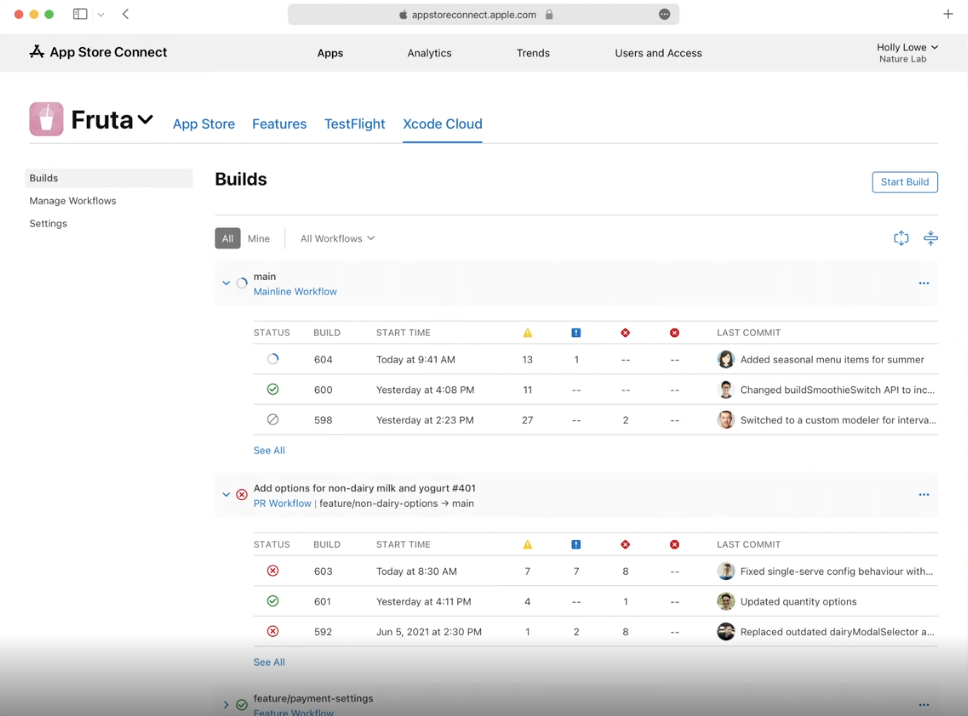The image size is (968, 716).
Task: Click See All under PR #401 builds
Action: 269,662
